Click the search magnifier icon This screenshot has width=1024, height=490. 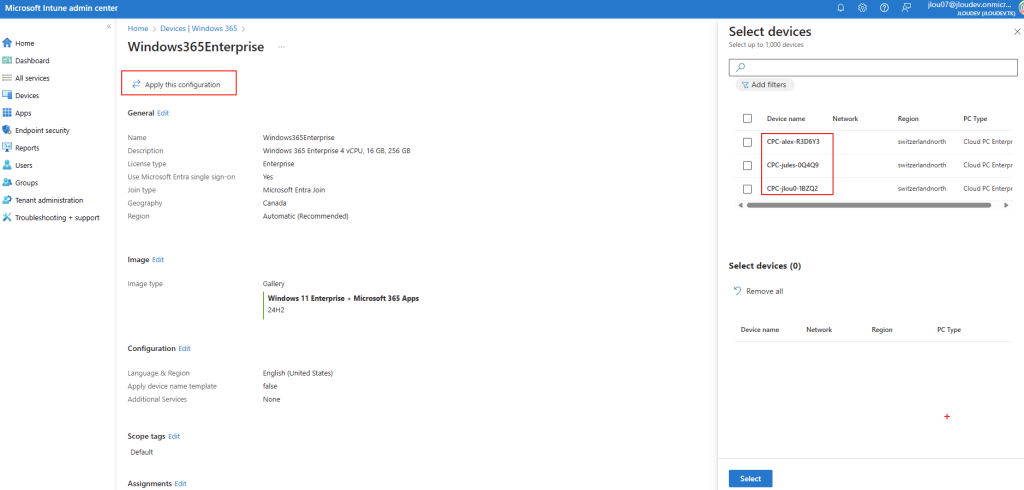pos(740,67)
